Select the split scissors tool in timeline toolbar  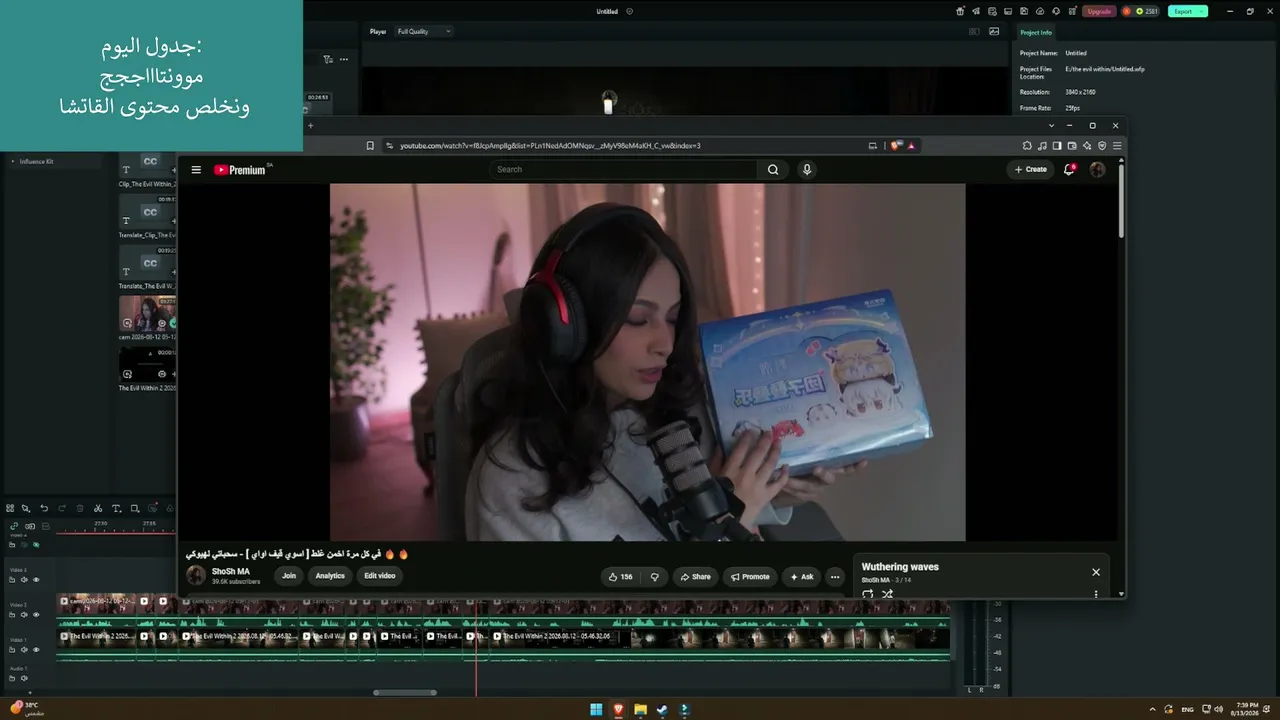98,509
